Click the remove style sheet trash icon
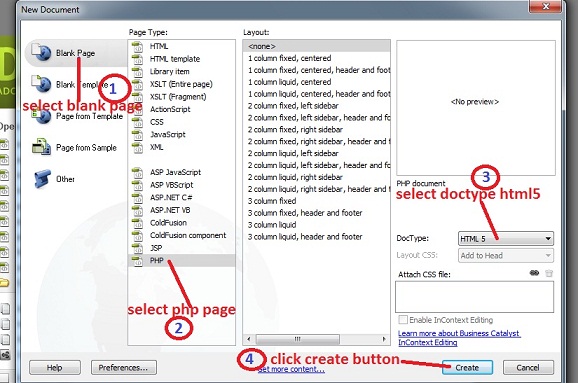This screenshot has width=578, height=383. pyautogui.click(x=549, y=273)
